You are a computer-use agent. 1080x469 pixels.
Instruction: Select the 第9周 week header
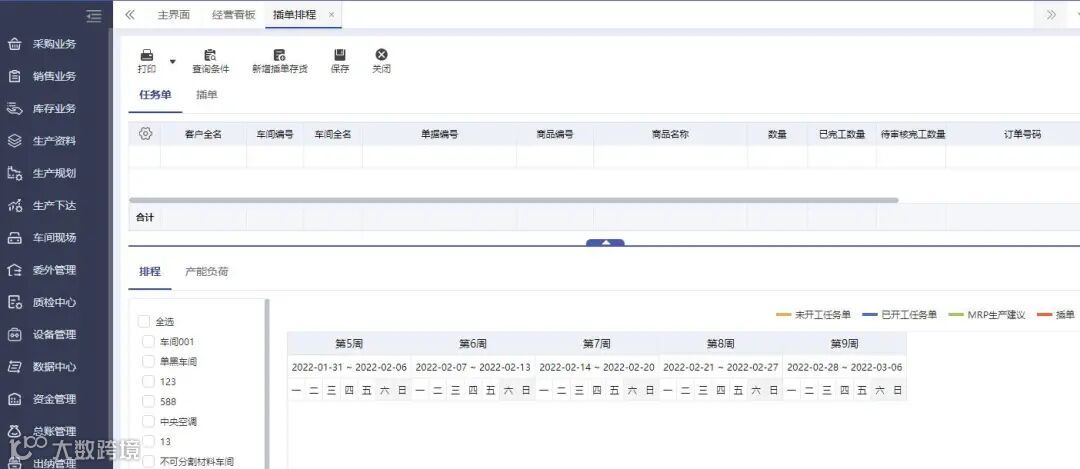(844, 343)
